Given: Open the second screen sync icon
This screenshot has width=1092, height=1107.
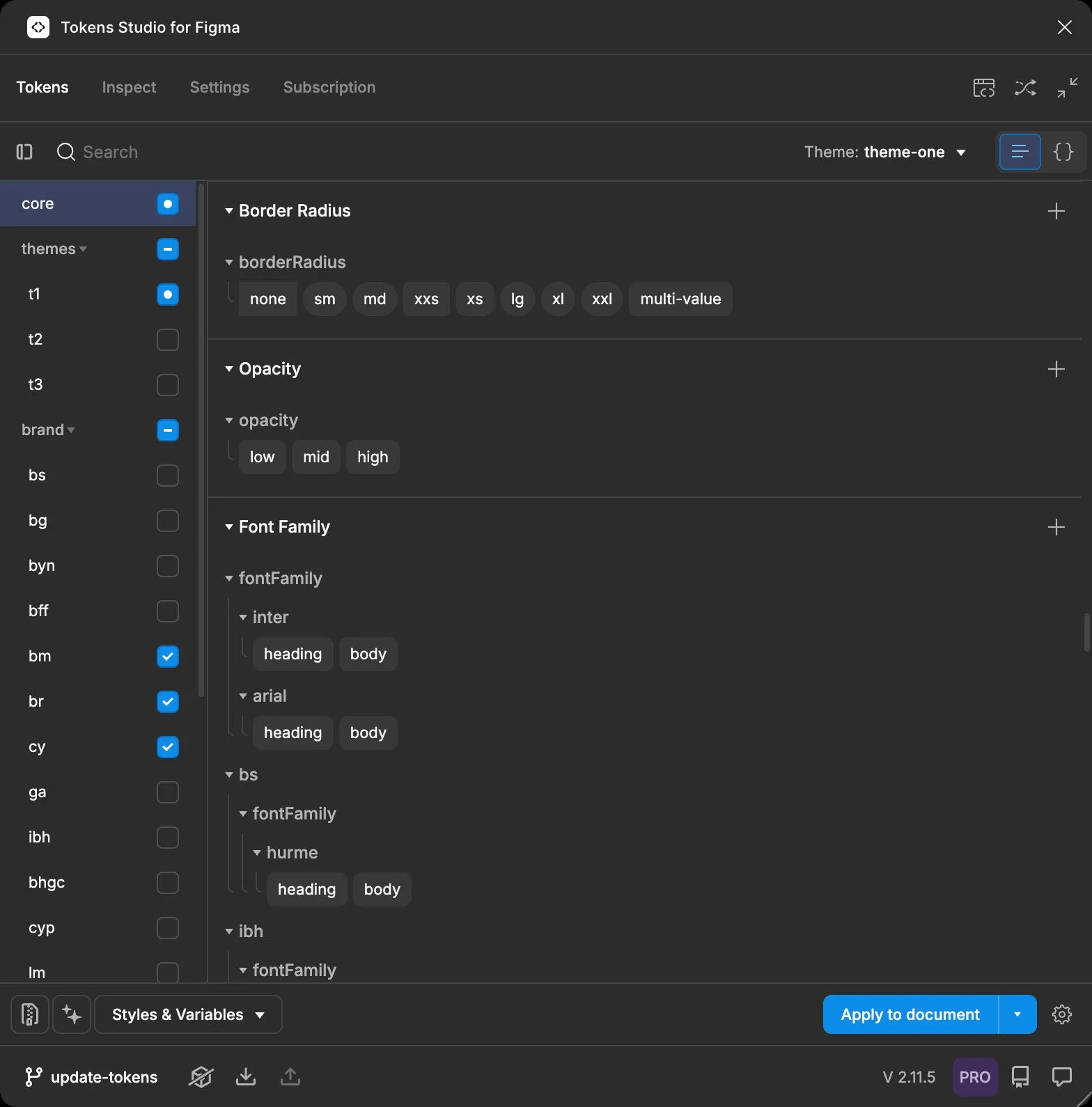Looking at the screenshot, I should [983, 88].
